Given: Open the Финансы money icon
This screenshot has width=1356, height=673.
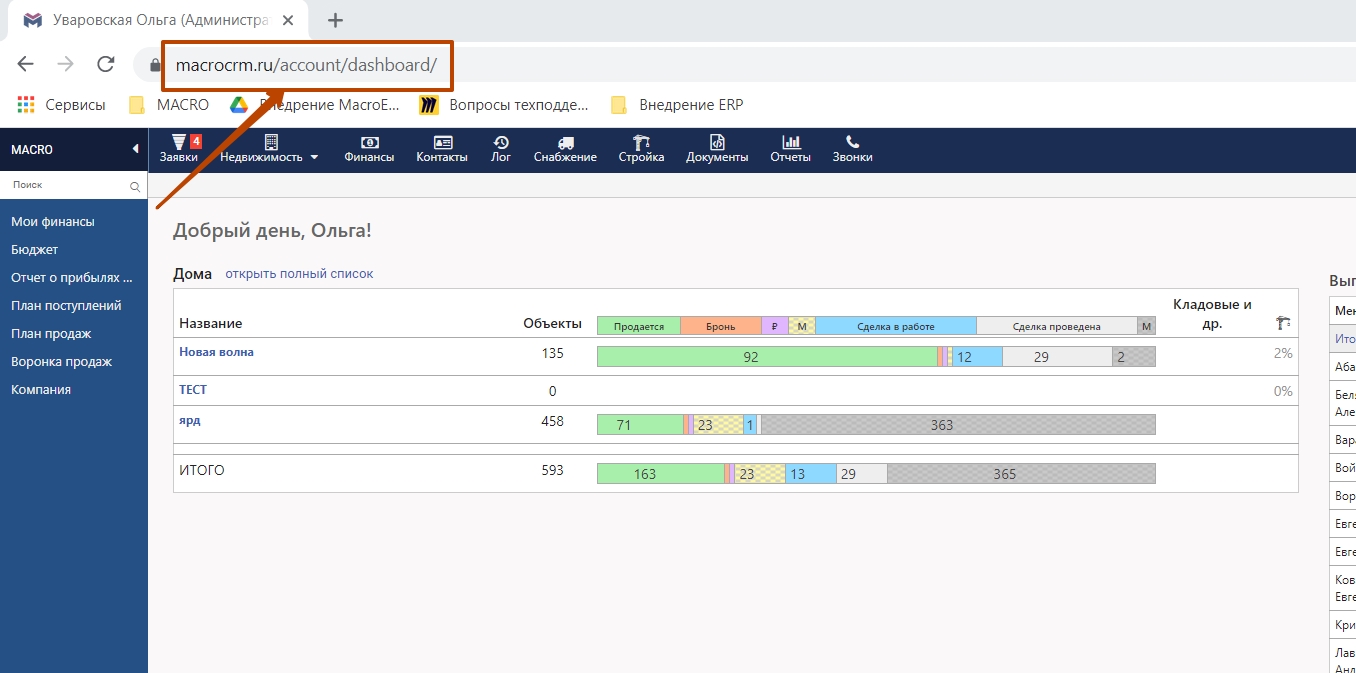Looking at the screenshot, I should [369, 142].
